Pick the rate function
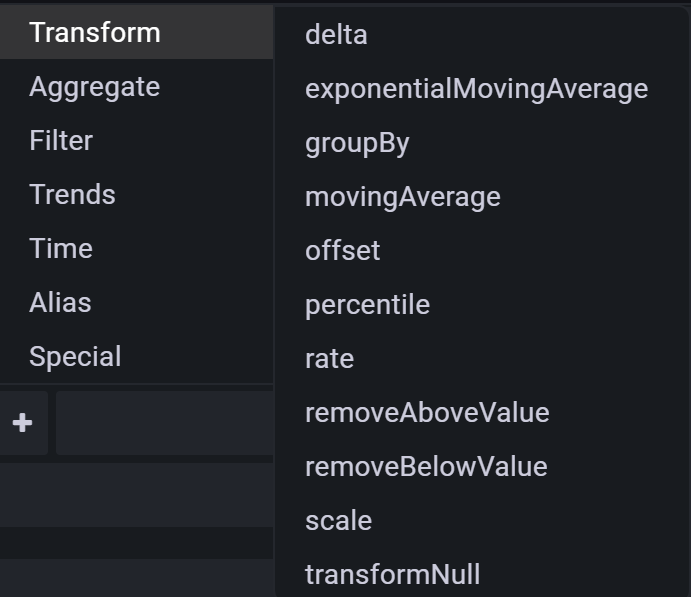 329,358
